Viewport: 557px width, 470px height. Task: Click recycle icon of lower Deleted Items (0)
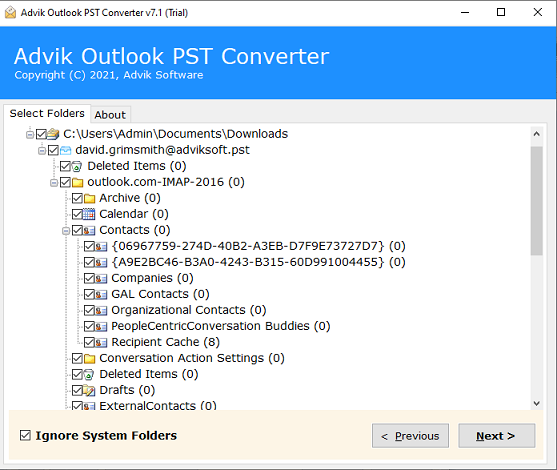pos(89,374)
